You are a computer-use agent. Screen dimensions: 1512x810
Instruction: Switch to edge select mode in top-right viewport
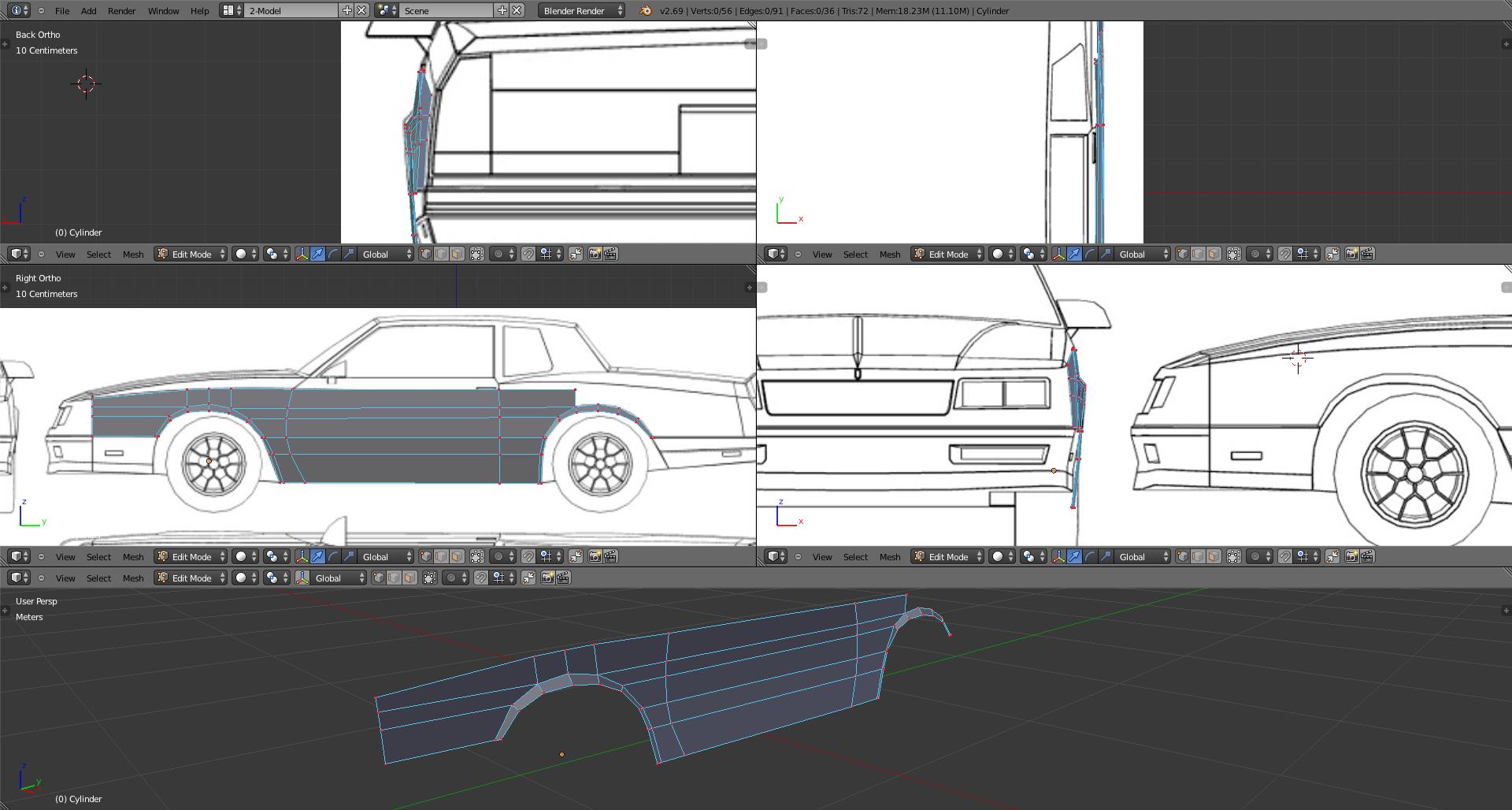[1198, 254]
